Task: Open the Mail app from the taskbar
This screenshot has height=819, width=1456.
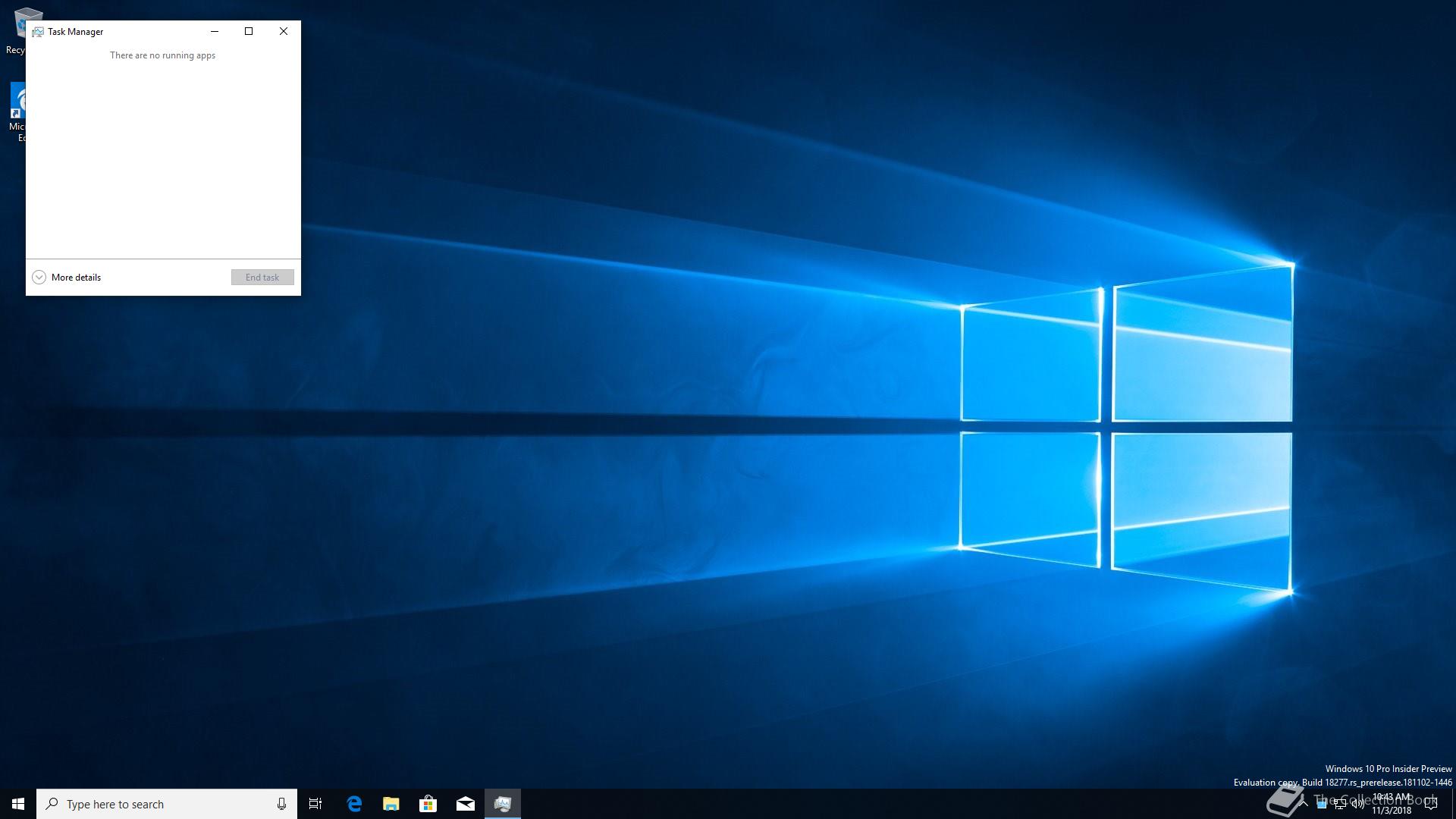Action: click(x=466, y=804)
